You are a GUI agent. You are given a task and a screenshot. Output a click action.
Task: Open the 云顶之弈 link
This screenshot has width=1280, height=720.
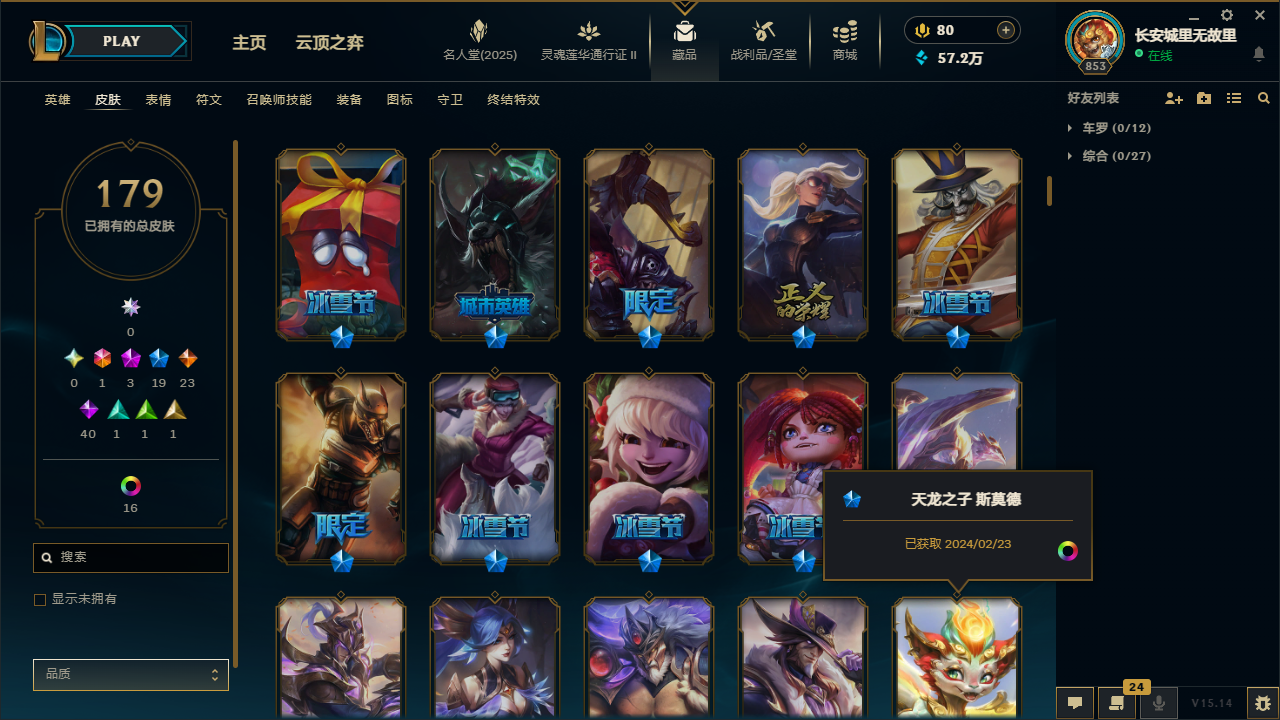(x=329, y=43)
